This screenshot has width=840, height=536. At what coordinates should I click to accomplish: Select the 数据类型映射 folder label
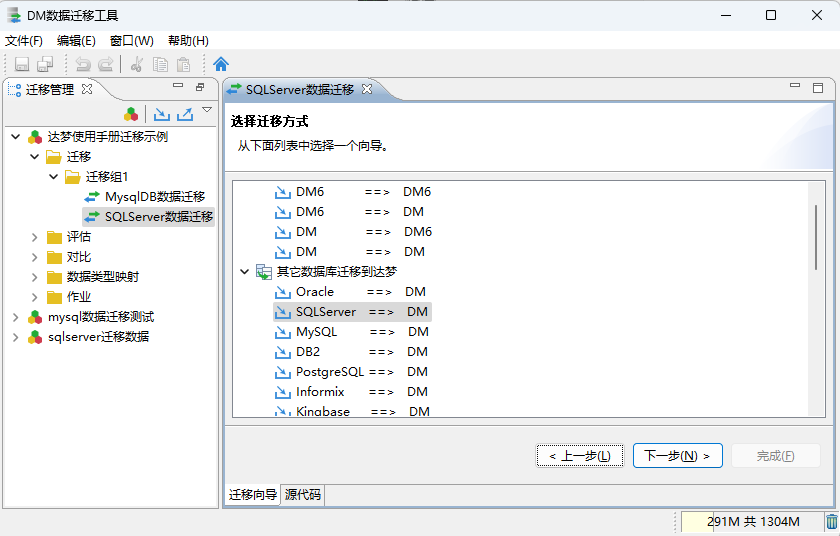(x=103, y=277)
